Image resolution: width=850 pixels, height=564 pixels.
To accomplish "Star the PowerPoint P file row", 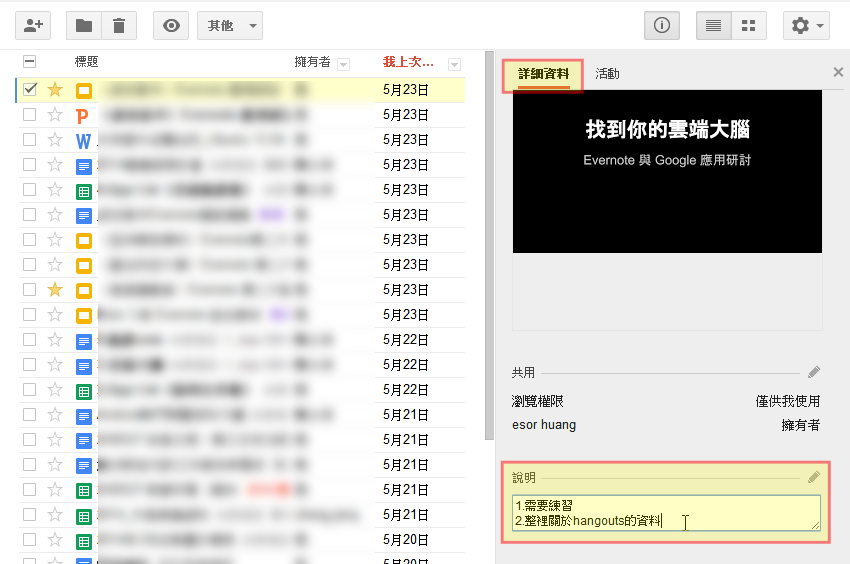I will click(55, 114).
